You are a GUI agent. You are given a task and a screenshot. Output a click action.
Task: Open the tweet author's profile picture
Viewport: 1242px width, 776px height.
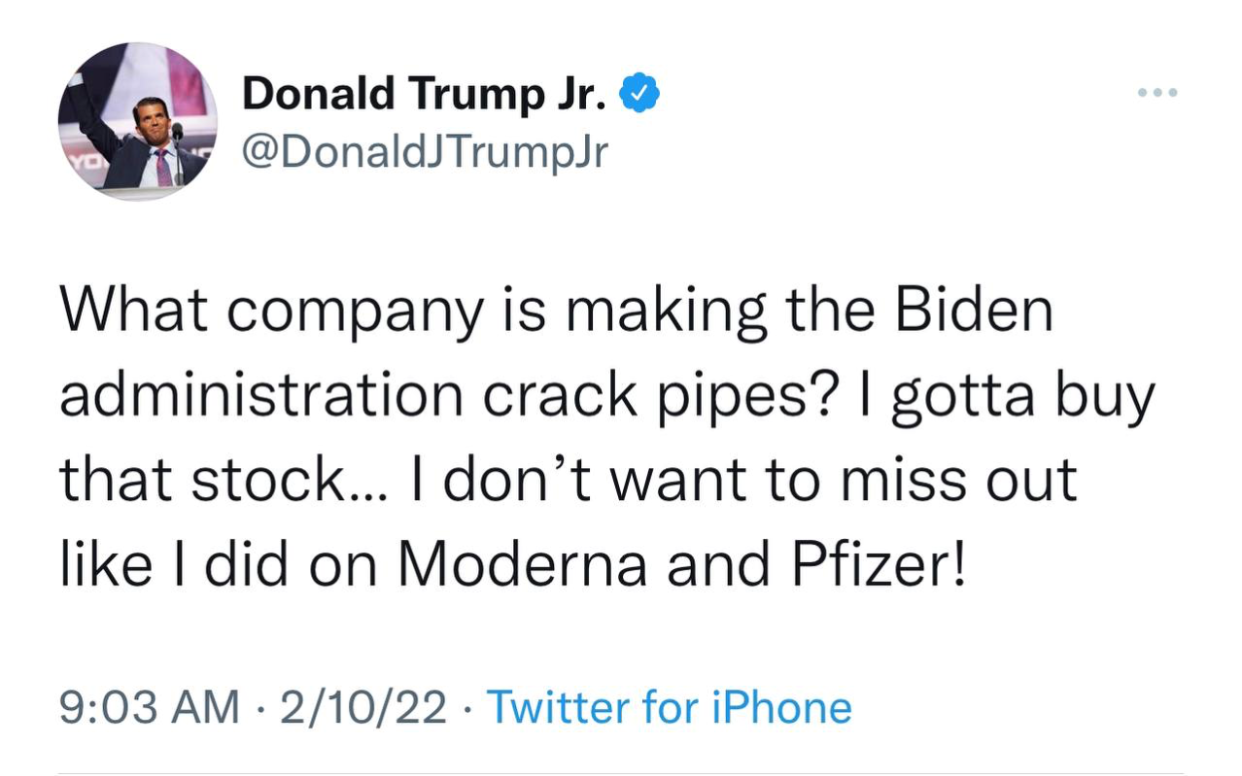tap(138, 121)
